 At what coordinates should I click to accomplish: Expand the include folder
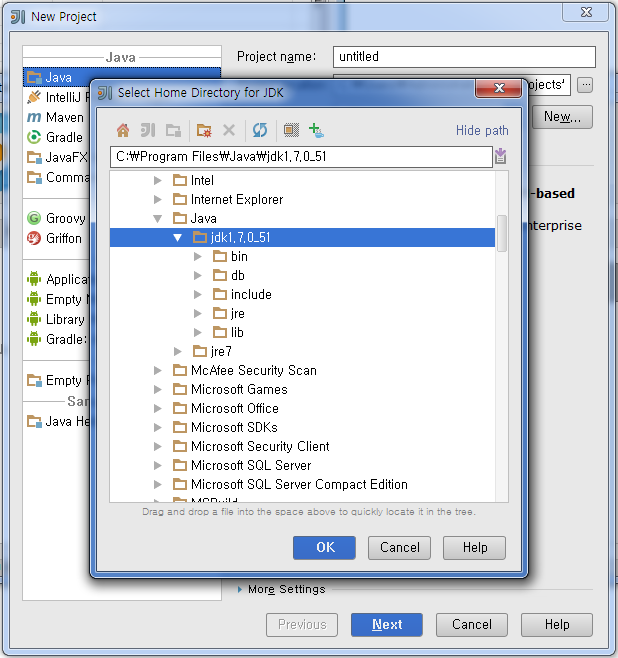(x=198, y=295)
